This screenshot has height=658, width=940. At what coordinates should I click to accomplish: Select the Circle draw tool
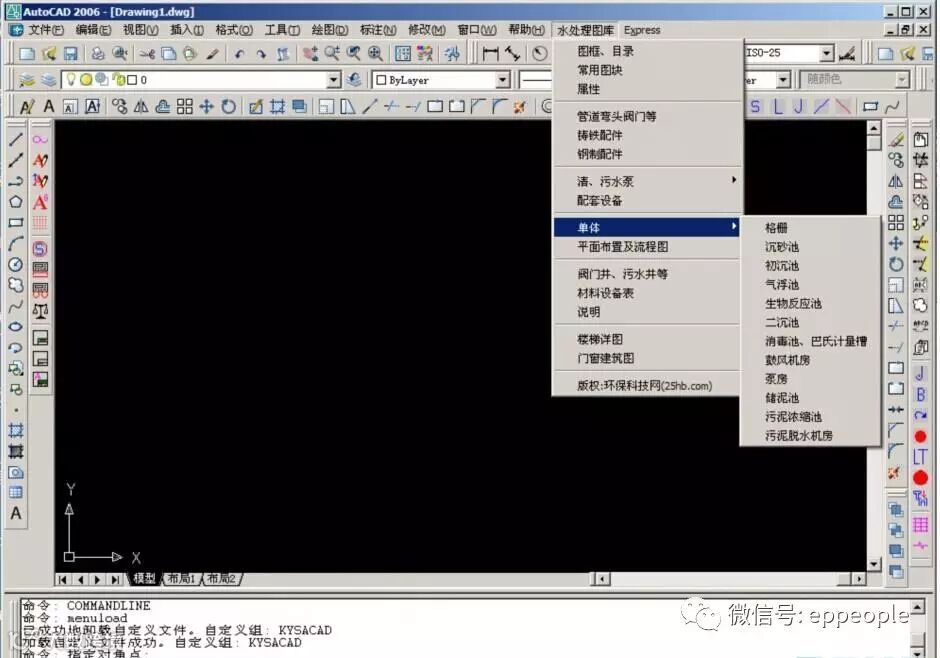[x=16, y=264]
